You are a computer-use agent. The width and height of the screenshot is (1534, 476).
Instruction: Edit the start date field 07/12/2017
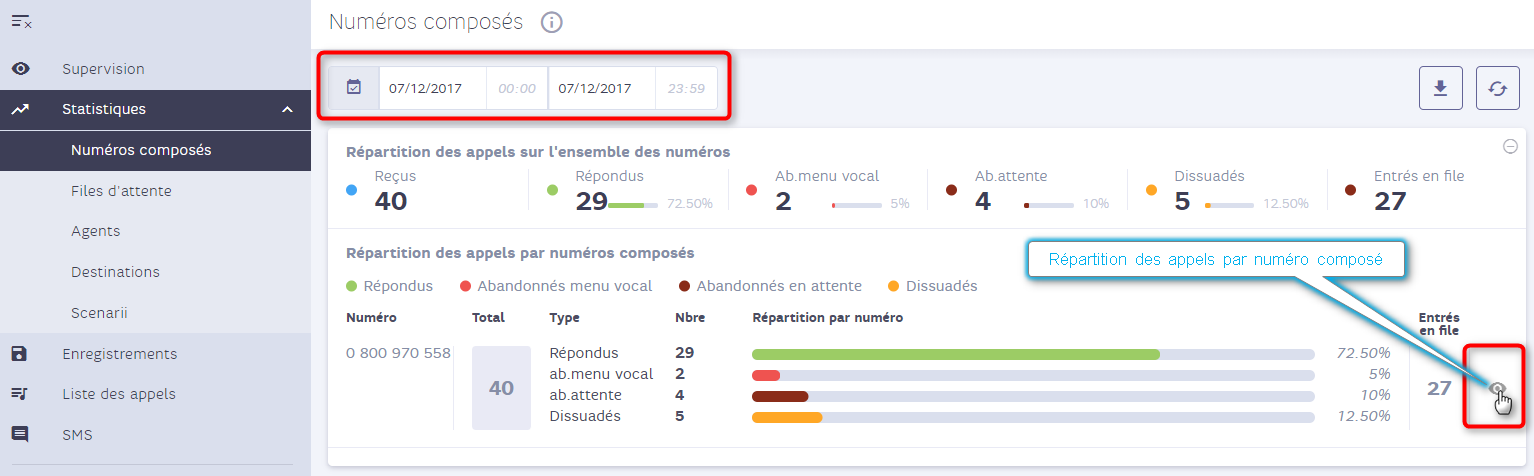(x=432, y=88)
